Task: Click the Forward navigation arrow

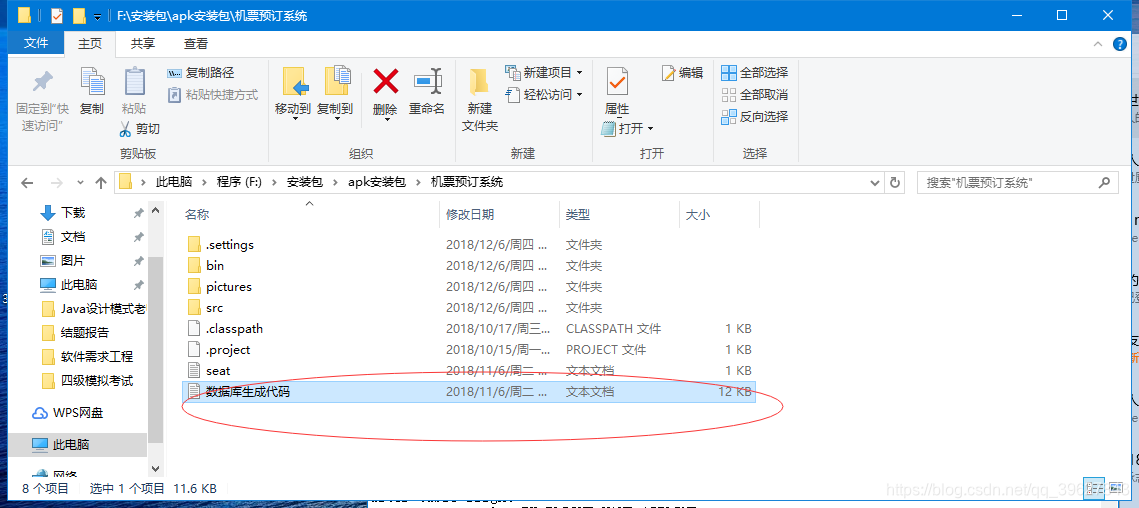Action: tap(56, 182)
